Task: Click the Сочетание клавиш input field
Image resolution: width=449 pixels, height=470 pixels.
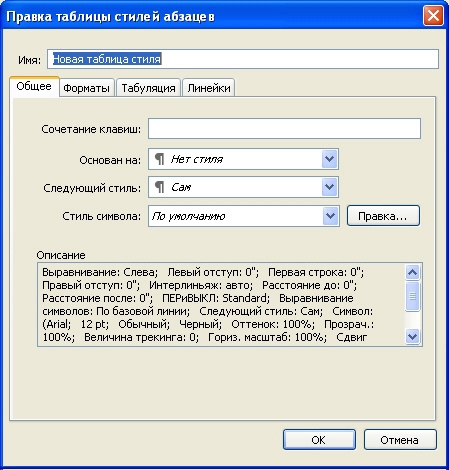Action: 284,128
